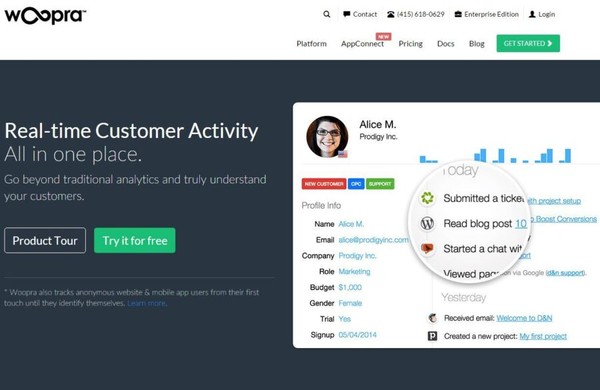Viewport: 600px width, 390px height.
Task: Click the green Get Started button
Action: pyautogui.click(x=528, y=43)
